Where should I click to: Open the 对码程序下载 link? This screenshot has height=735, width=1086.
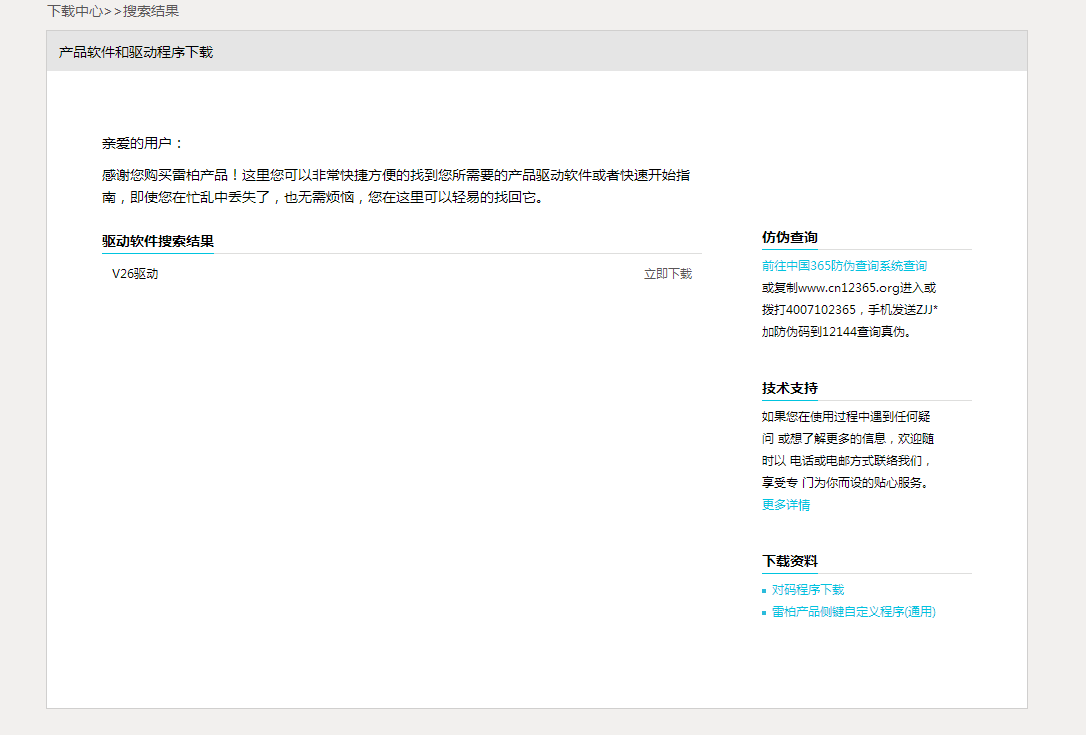tap(807, 590)
